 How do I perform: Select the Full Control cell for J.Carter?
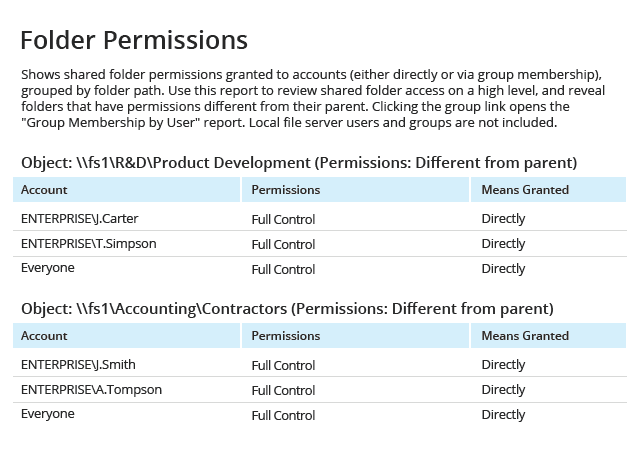pos(283,219)
